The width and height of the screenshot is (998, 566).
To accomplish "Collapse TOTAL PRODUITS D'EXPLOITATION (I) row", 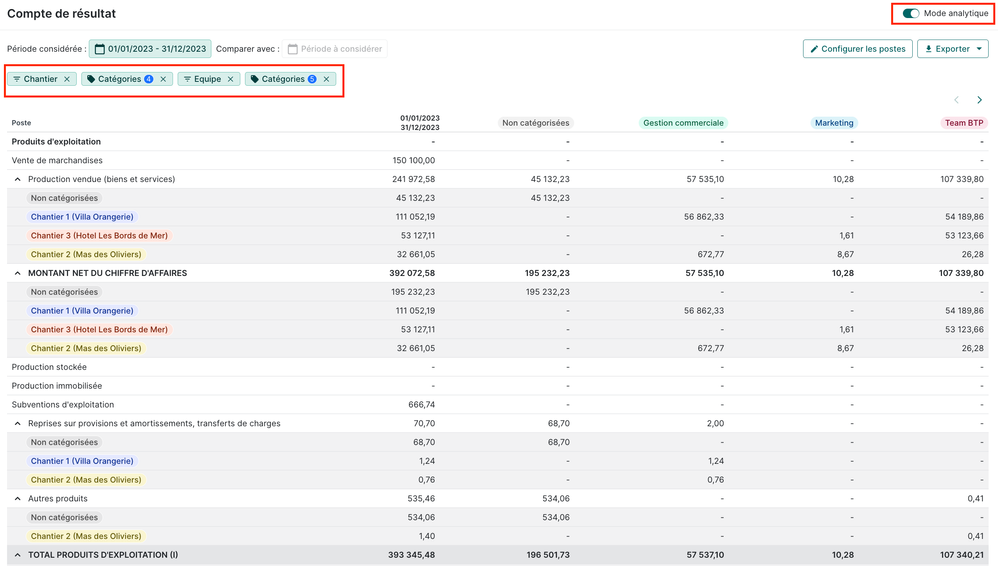I will pyautogui.click(x=17, y=555).
